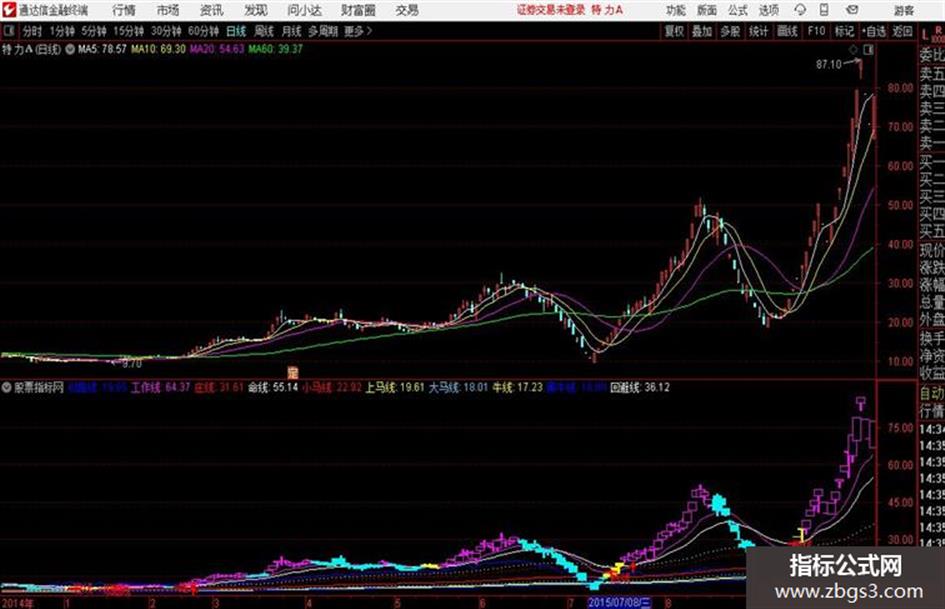Viewport: 945px width, 609px height.
Task: Click the 上马线: 19.61 indicator value
Action: [395, 388]
